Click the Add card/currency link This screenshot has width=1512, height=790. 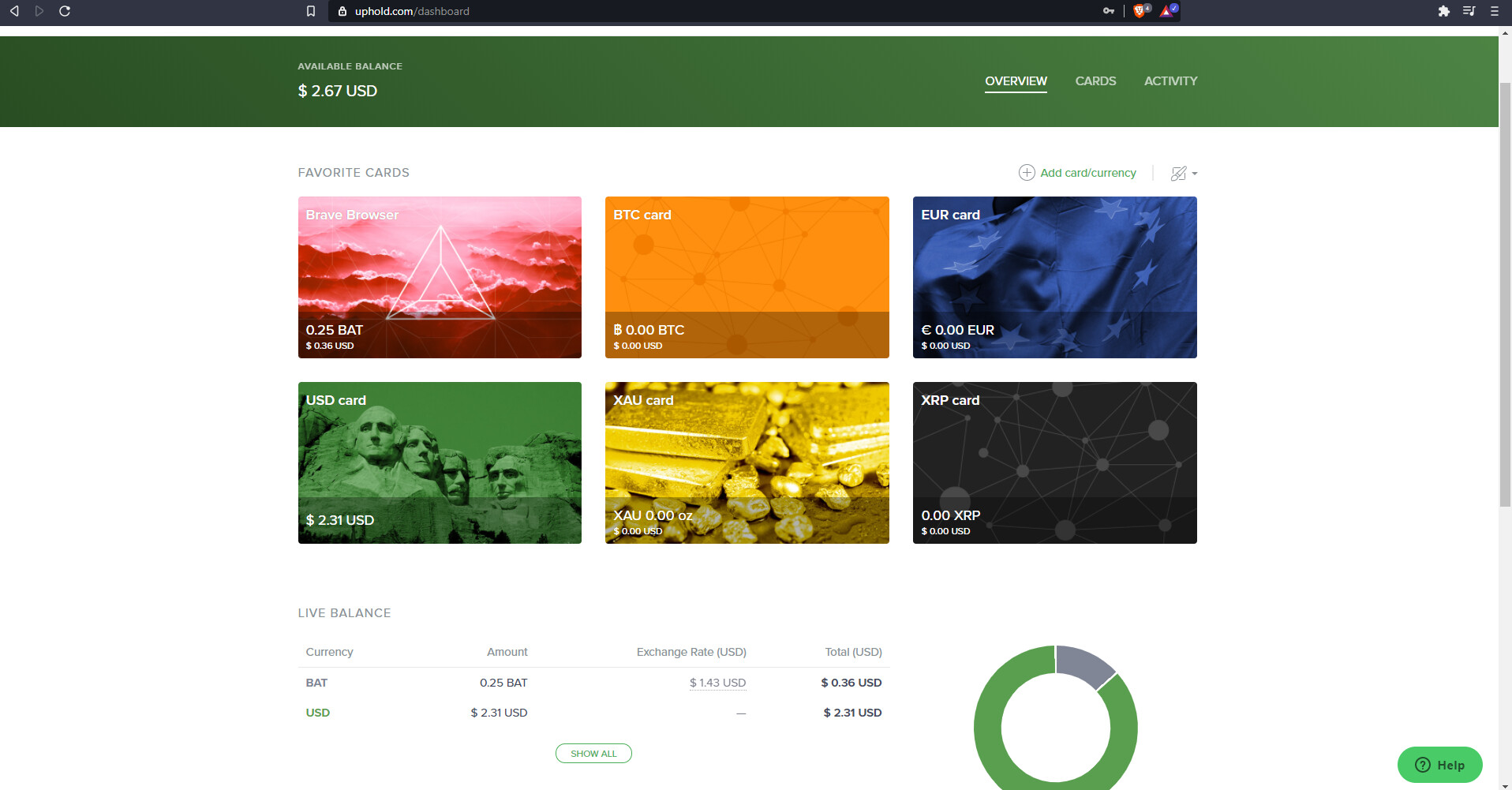pyautogui.click(x=1088, y=173)
